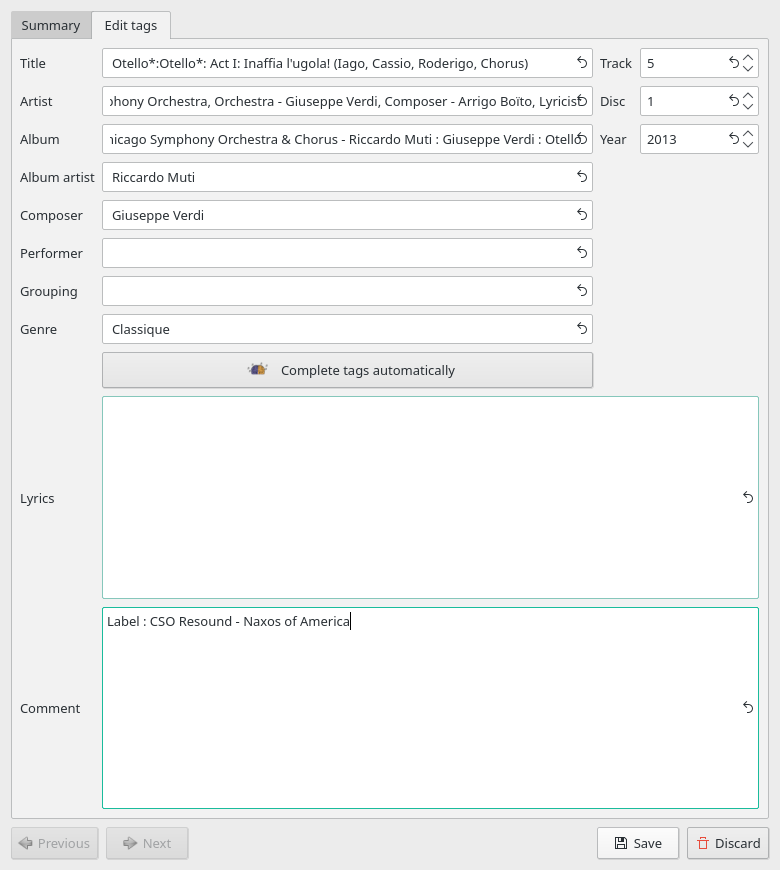Screen dimensions: 780x870
Task: Increase the Track number with the up arrow
Action: 748,57
